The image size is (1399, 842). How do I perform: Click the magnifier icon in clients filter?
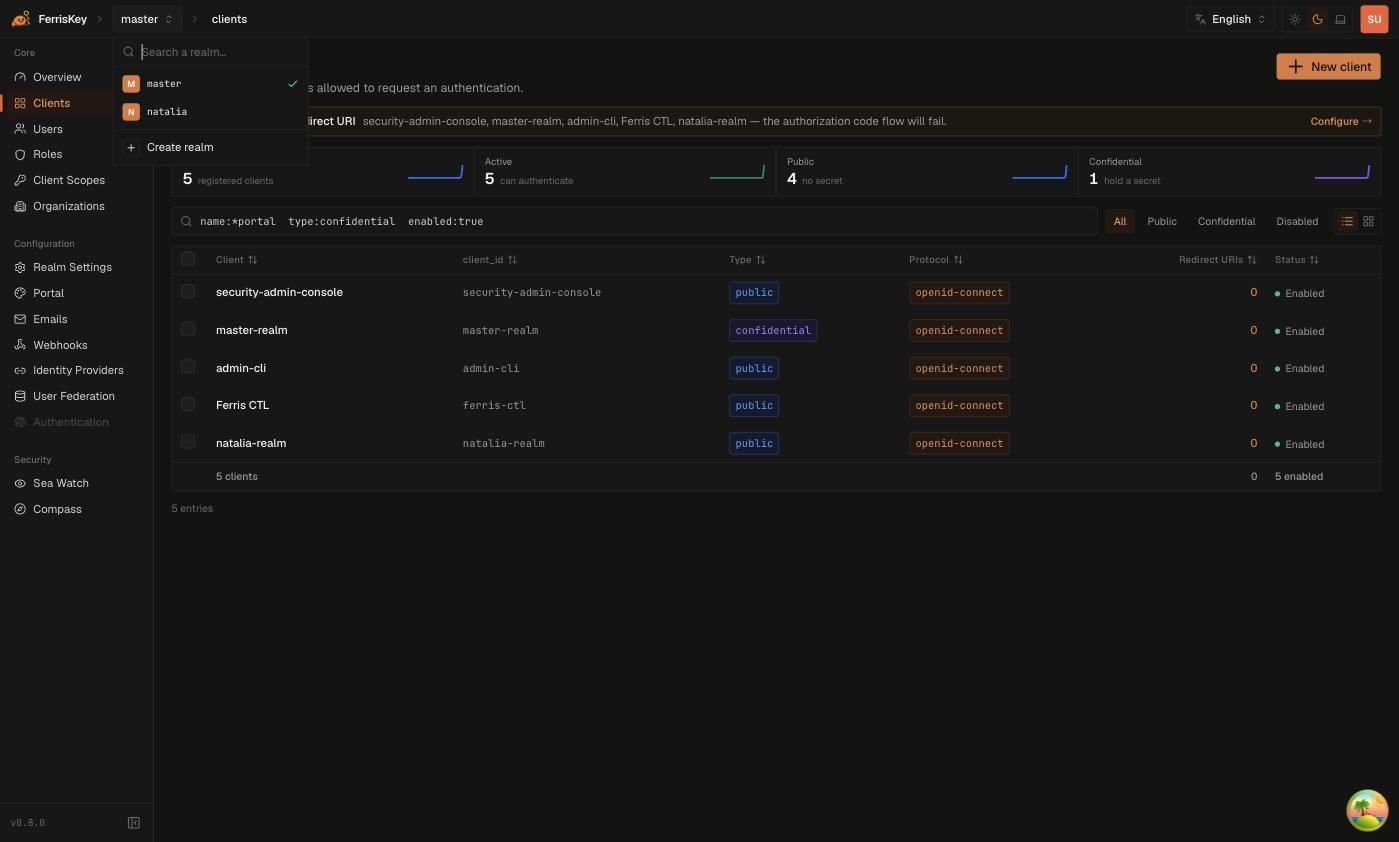pos(186,221)
